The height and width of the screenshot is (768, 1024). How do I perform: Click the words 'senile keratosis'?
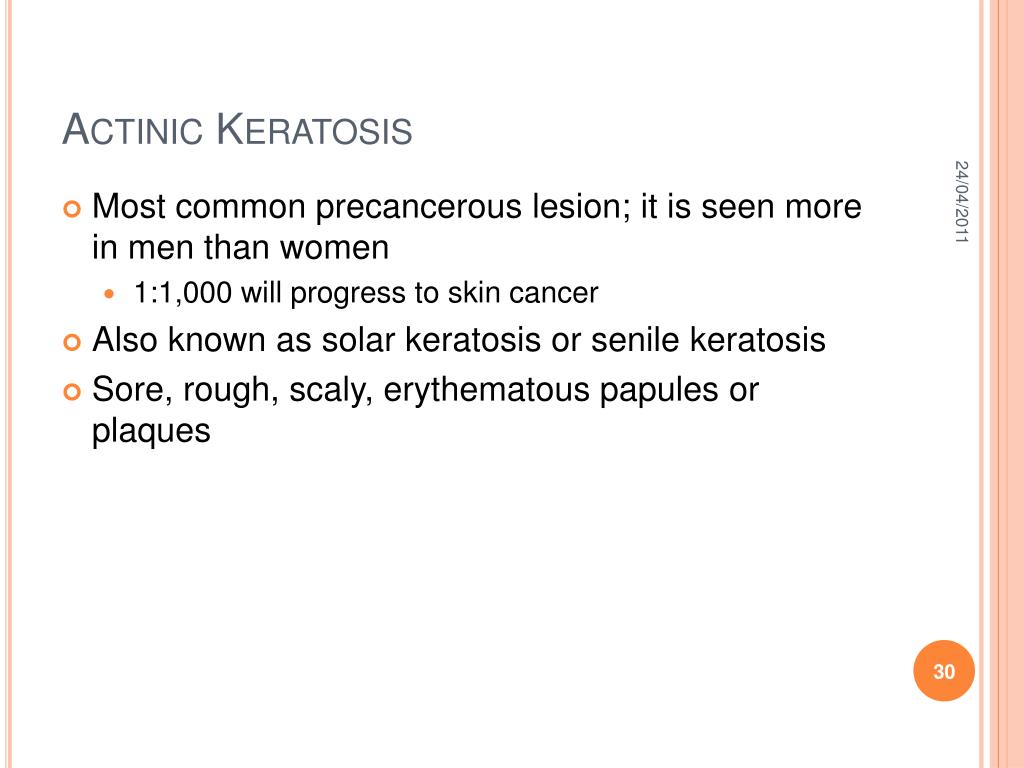coord(708,340)
